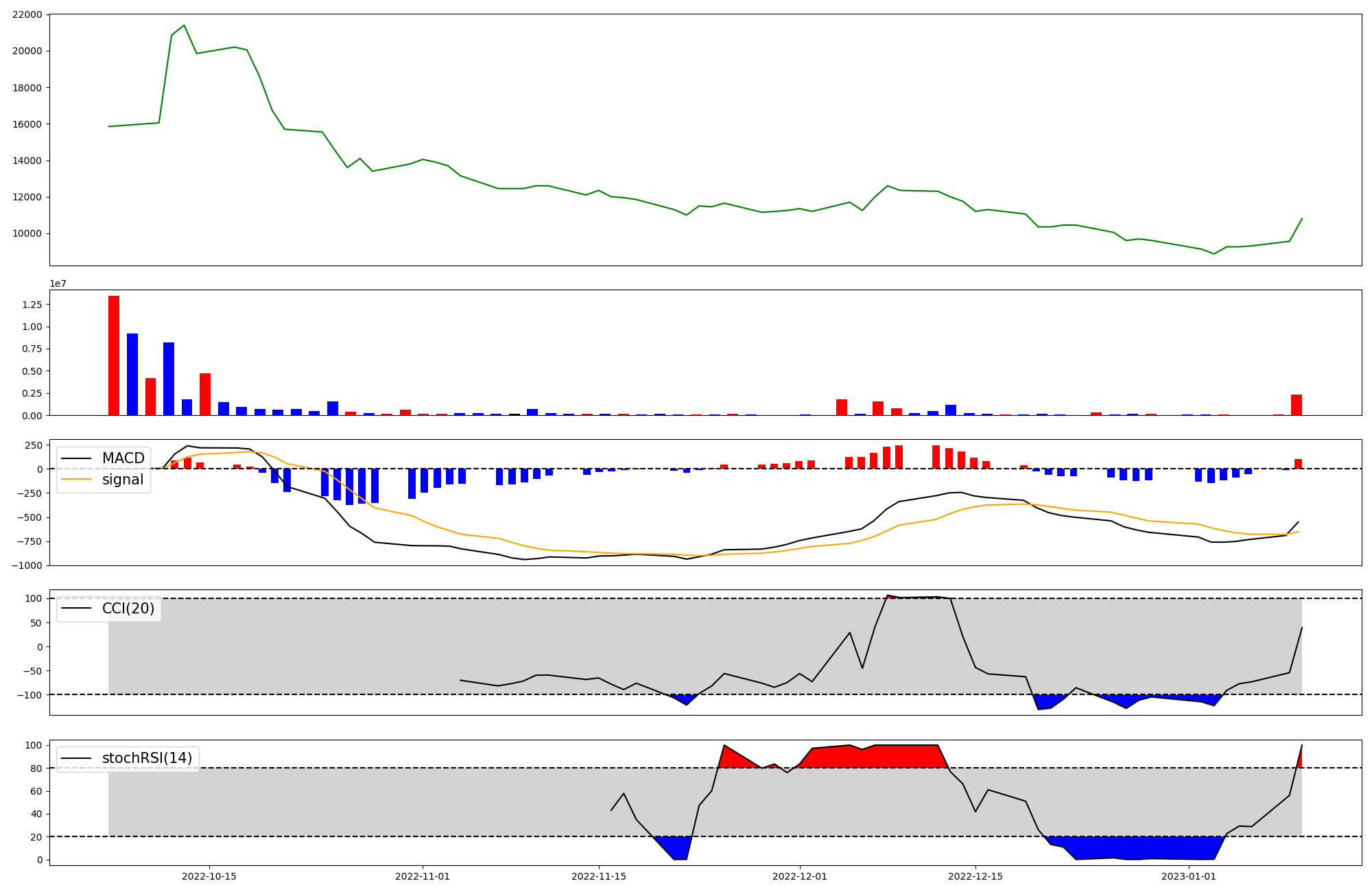Click the CCI(20) legend label
Screen dimensions: 1372x892
(x=128, y=609)
